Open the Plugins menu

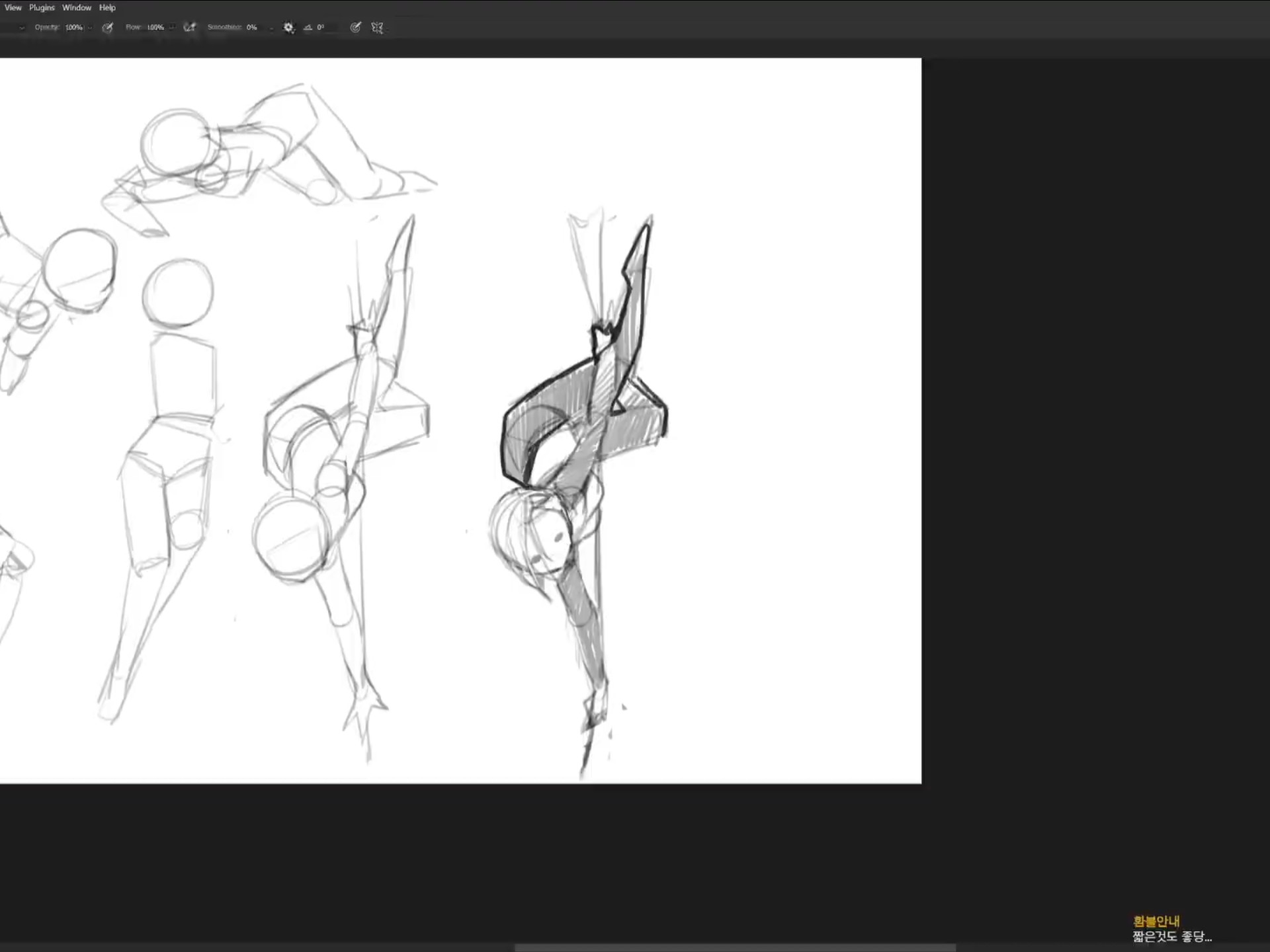coord(42,8)
